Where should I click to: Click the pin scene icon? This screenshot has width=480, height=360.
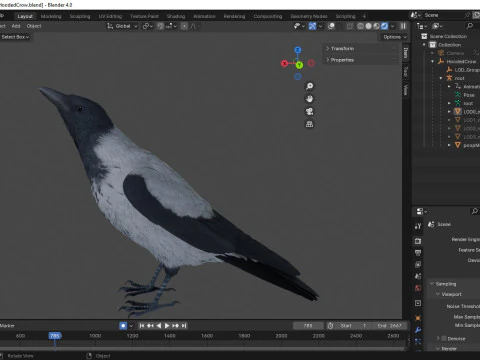pos(467,15)
